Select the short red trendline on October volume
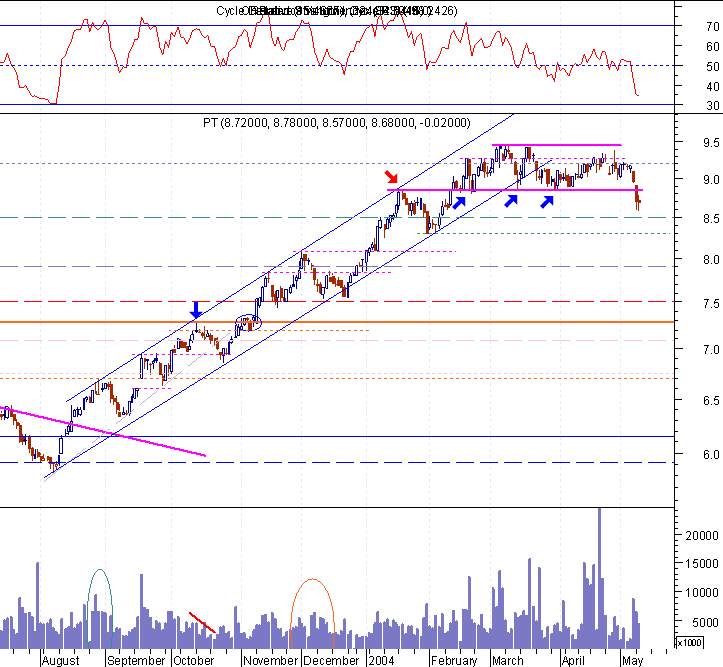Image resolution: width=723 pixels, height=667 pixels. 202,623
